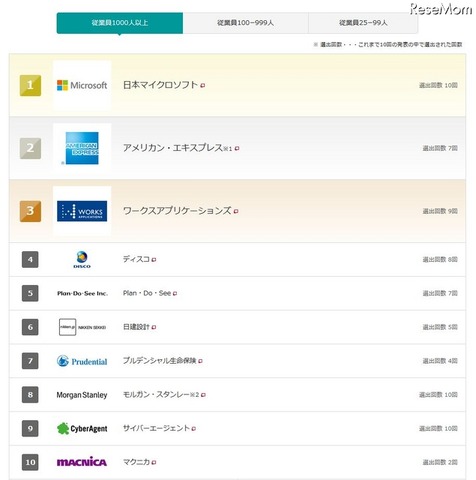Click 選出回数 8回 in ディスコ row
Image resolution: width=476 pixels, height=480 pixels.
pos(440,259)
